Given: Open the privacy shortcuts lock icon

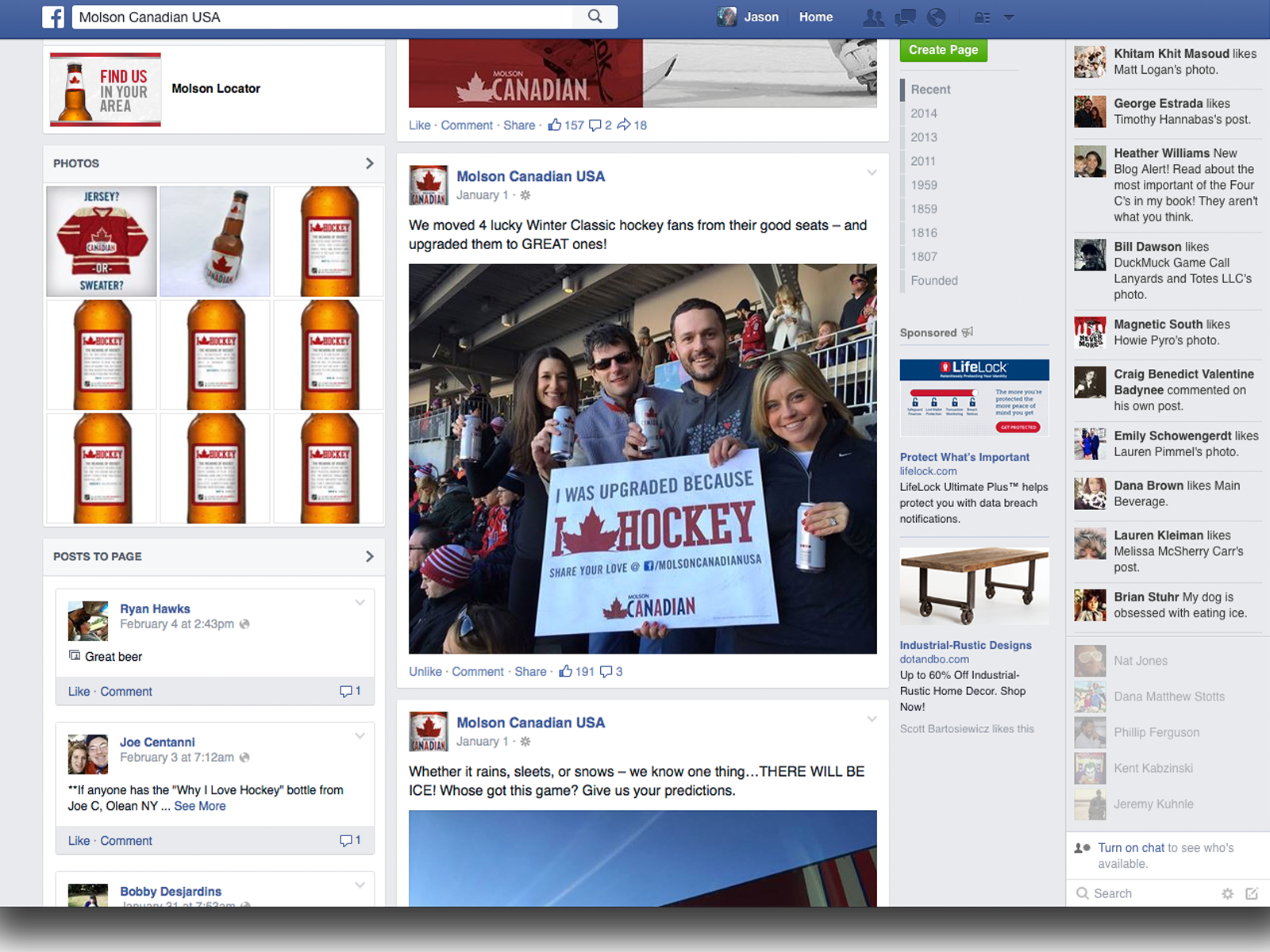Looking at the screenshot, I should pos(982,17).
